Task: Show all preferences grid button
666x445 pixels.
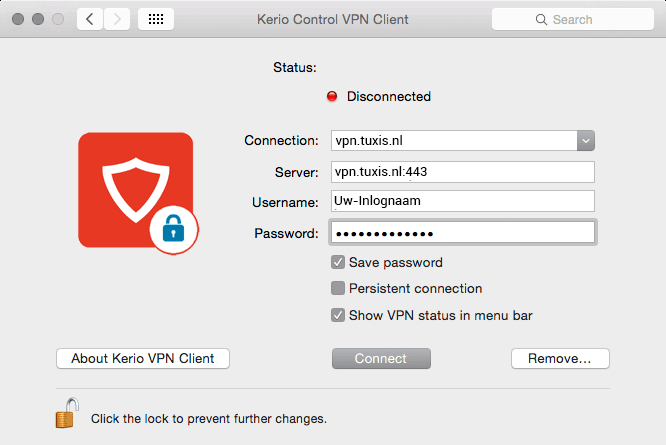Action: [x=157, y=19]
